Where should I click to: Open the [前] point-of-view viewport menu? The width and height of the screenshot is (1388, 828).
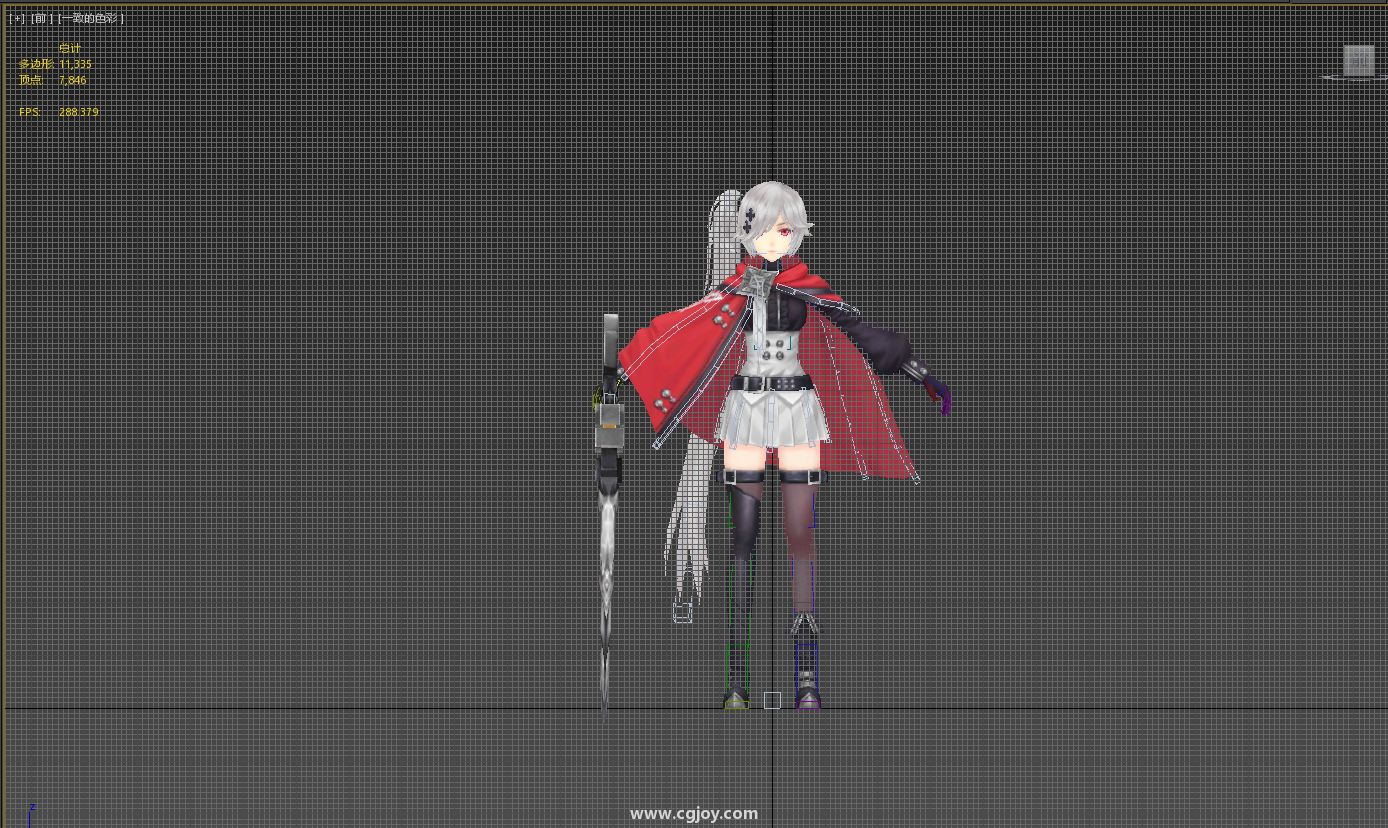point(40,18)
